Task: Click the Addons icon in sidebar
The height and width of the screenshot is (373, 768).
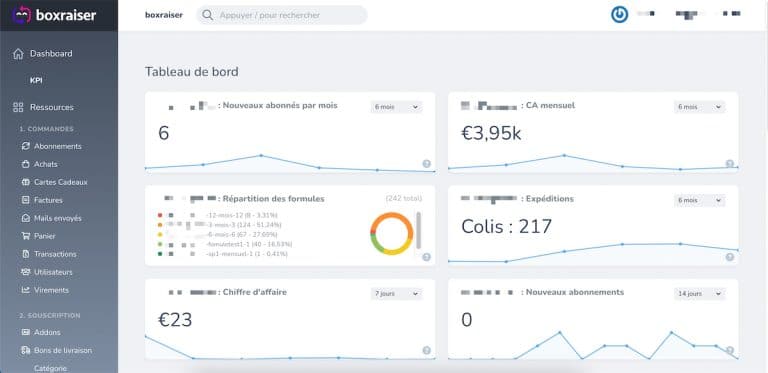Action: [x=26, y=332]
